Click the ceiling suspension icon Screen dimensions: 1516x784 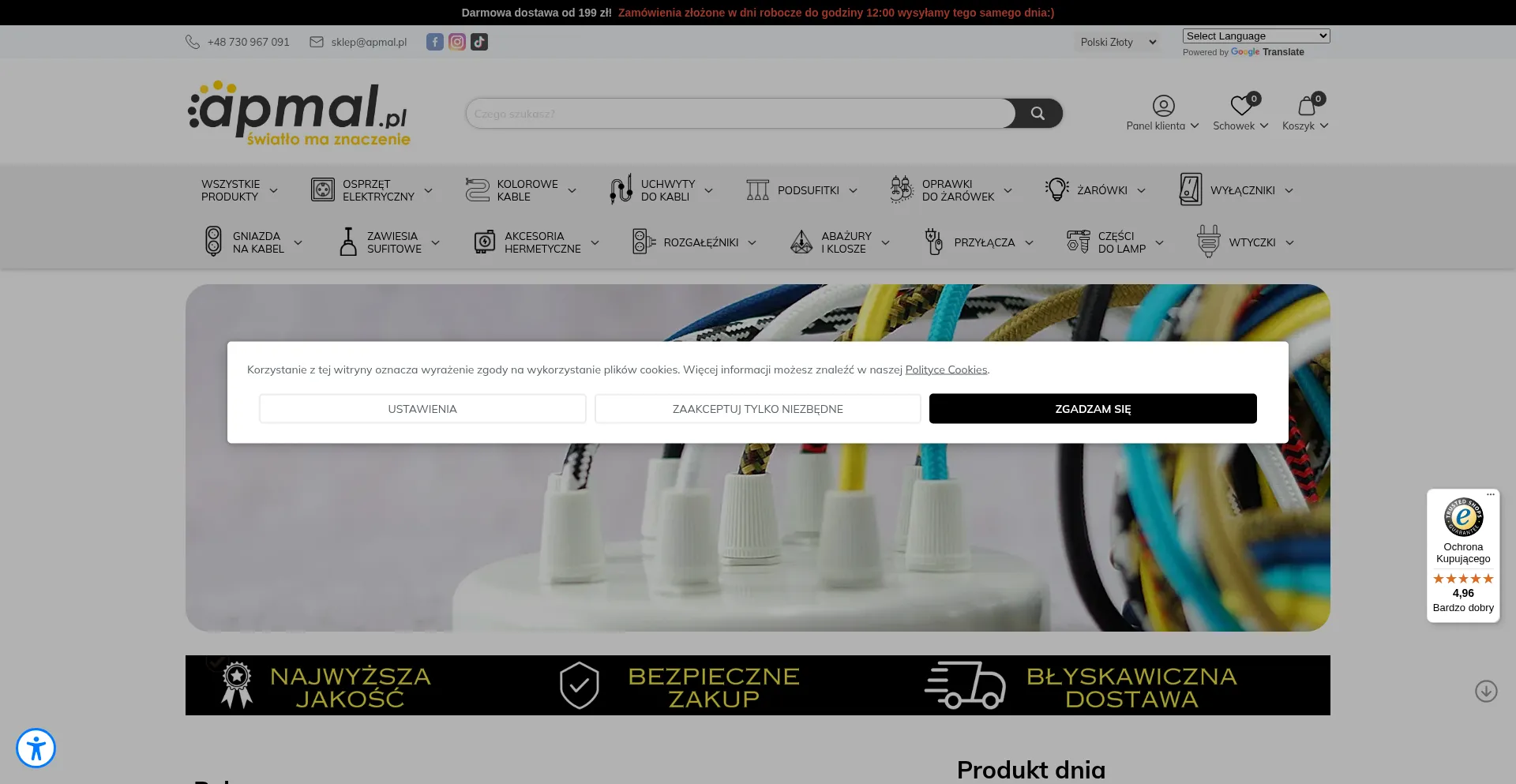click(x=348, y=242)
